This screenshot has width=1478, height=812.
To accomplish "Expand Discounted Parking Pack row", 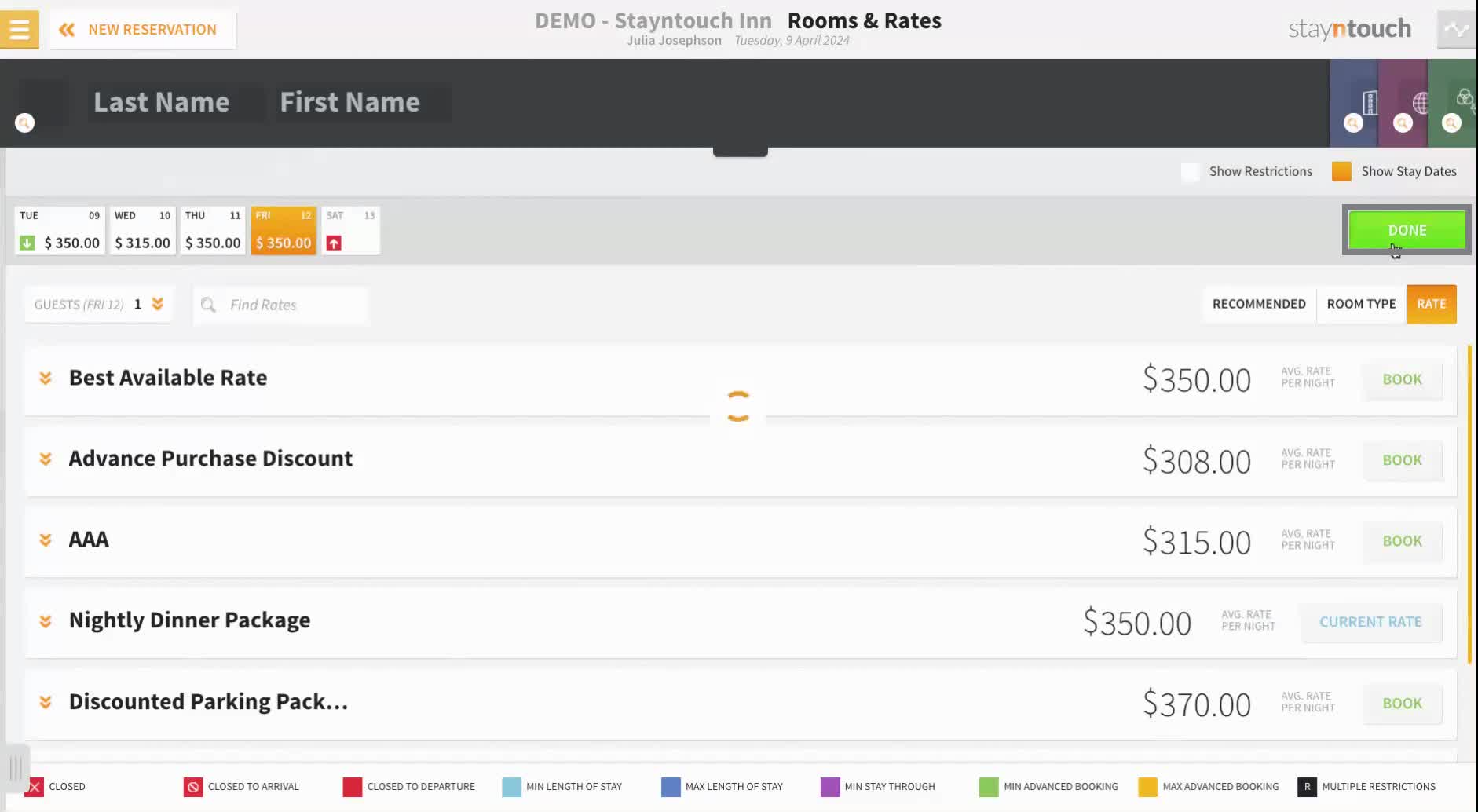I will [46, 702].
